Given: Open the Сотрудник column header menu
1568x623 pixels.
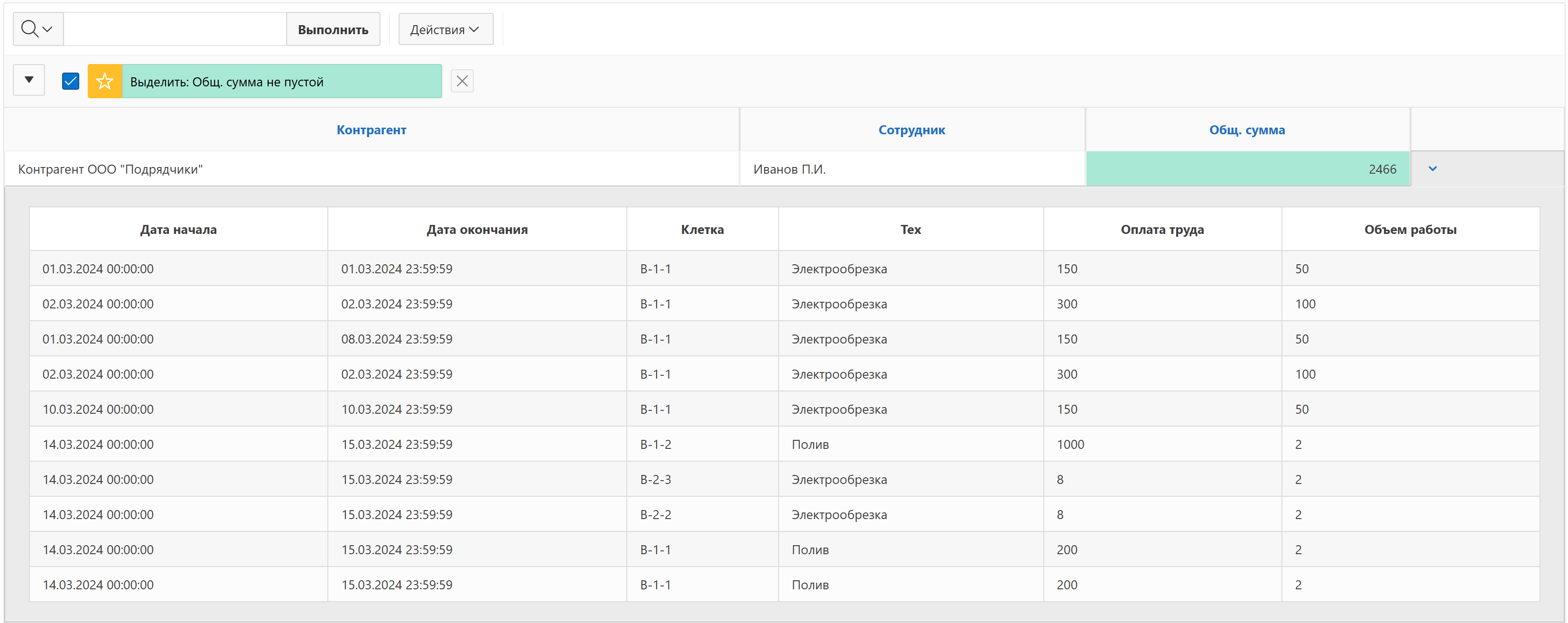Looking at the screenshot, I should (x=911, y=130).
